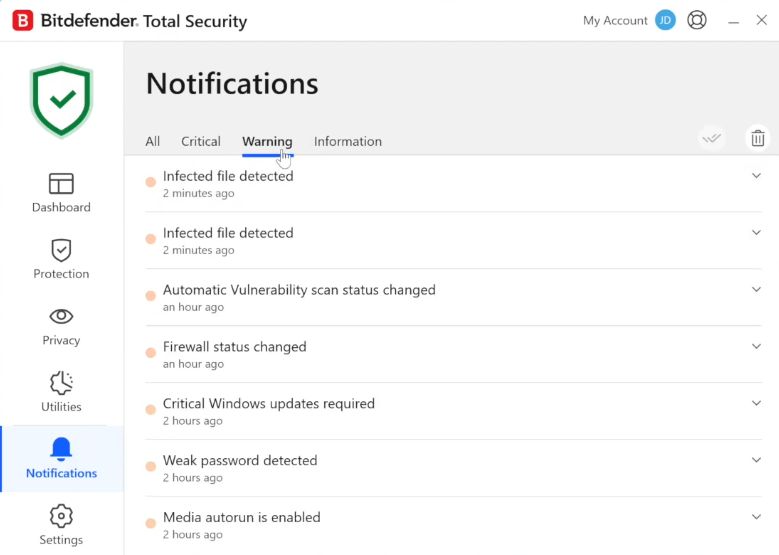Screen dimensions: 779x555
Task: Expand Critical Windows updates required entry
Action: click(756, 404)
